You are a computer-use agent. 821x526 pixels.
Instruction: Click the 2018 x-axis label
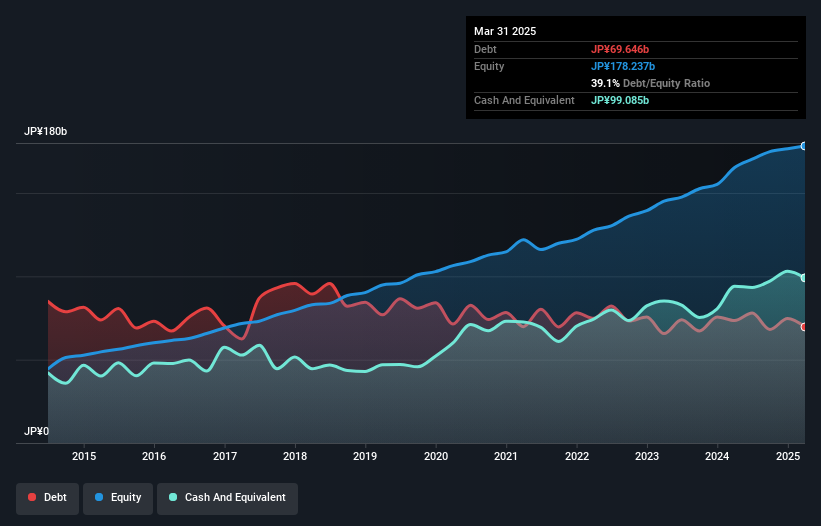point(295,457)
